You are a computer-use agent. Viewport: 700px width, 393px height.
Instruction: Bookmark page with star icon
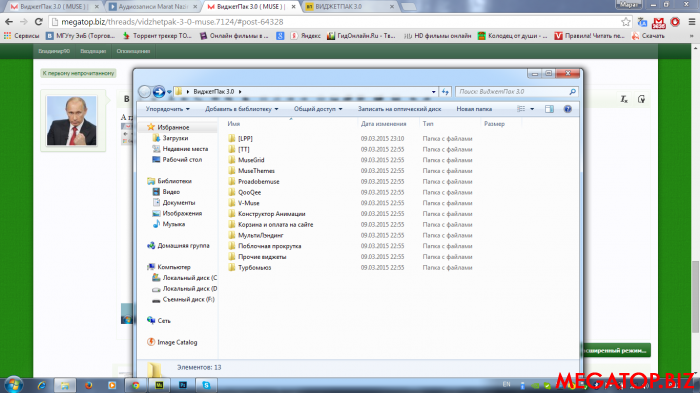point(625,21)
